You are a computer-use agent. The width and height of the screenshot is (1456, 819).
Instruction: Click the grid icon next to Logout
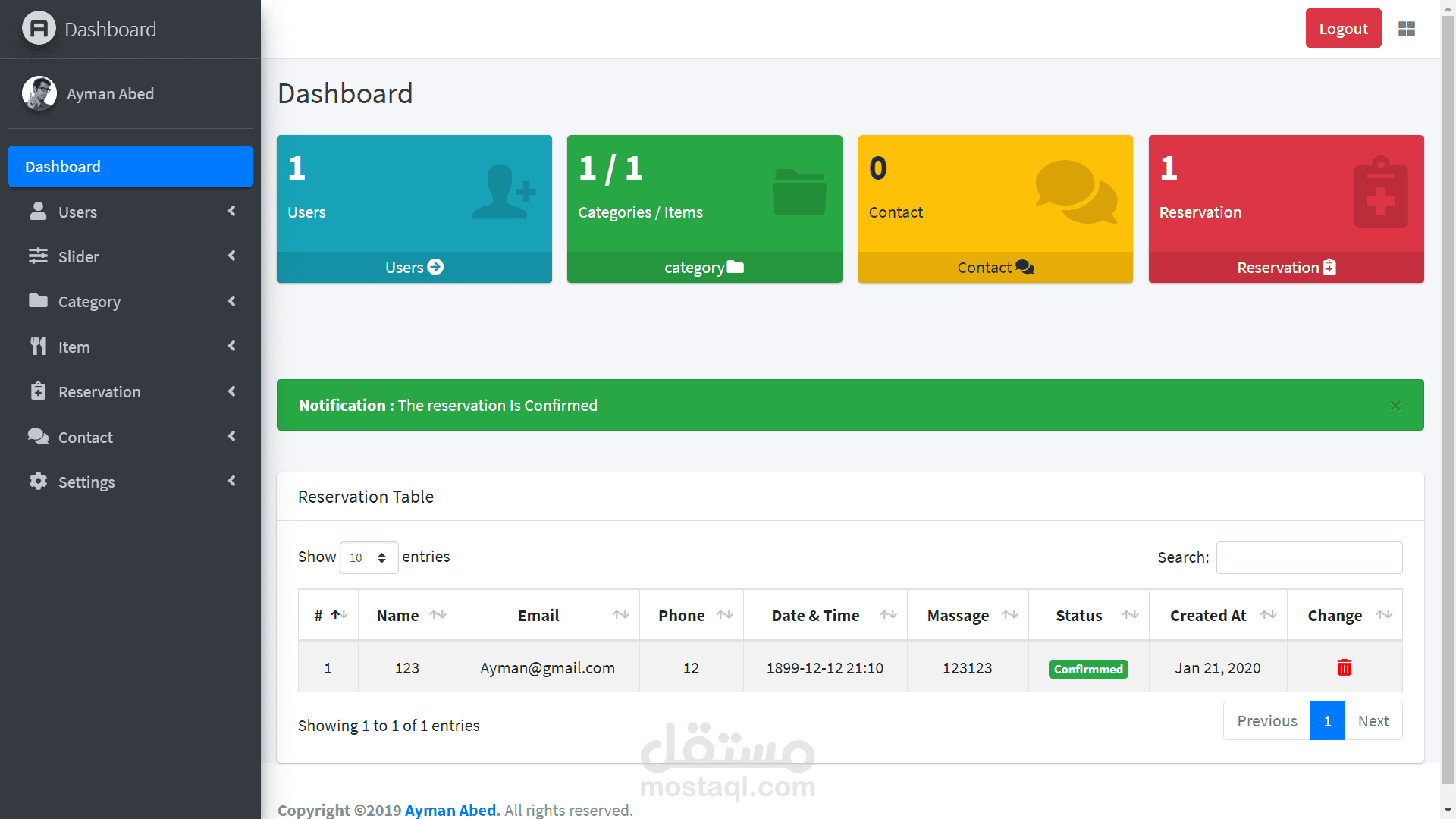1407,29
